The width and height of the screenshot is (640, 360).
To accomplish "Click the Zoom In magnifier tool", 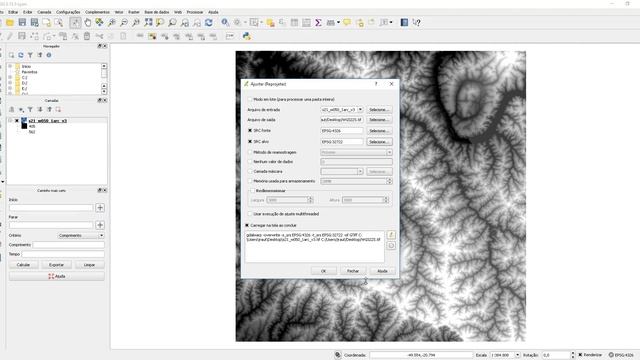I will click(x=111, y=22).
